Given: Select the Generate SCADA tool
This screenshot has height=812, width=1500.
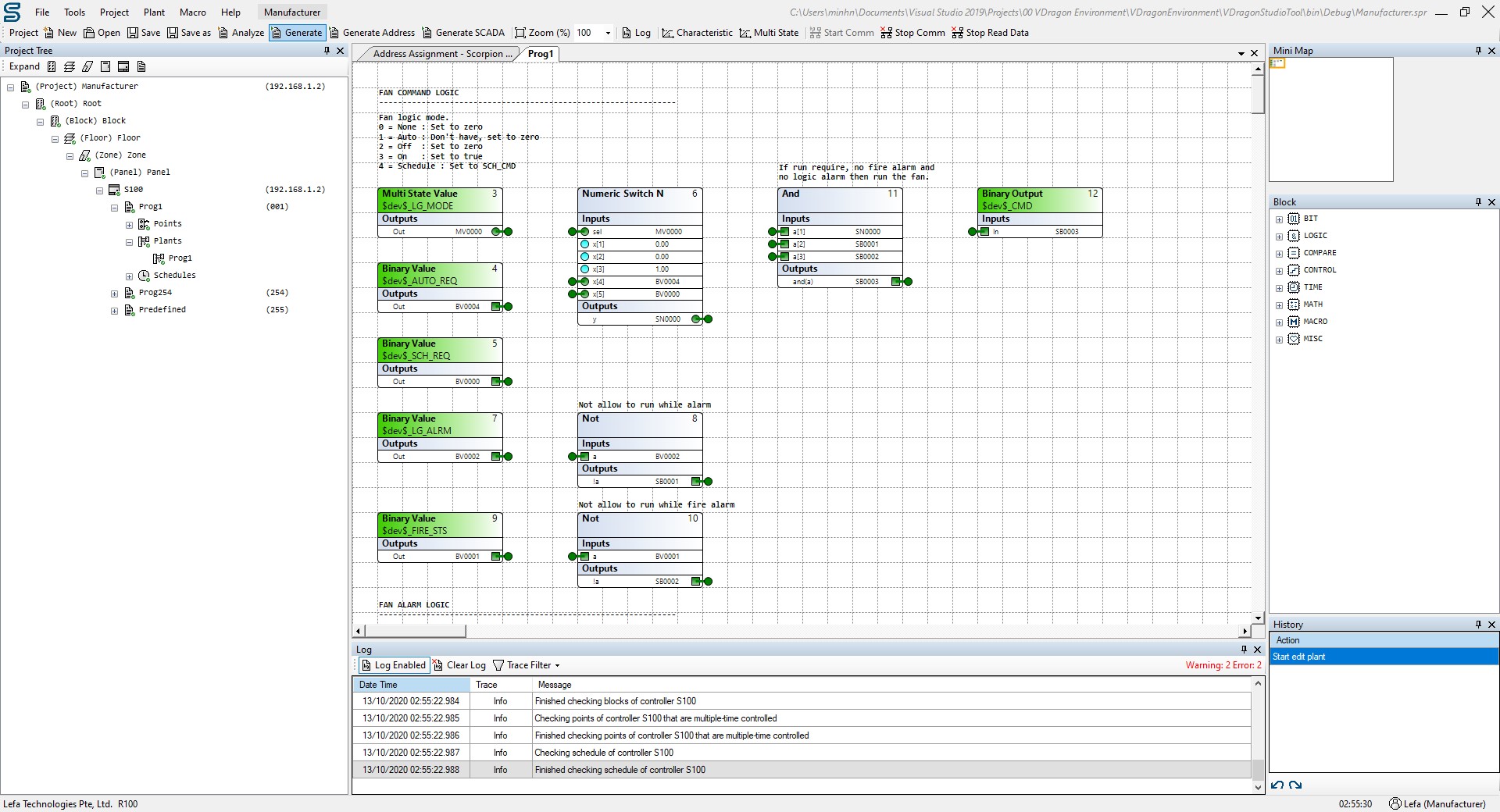Looking at the screenshot, I should 463,33.
